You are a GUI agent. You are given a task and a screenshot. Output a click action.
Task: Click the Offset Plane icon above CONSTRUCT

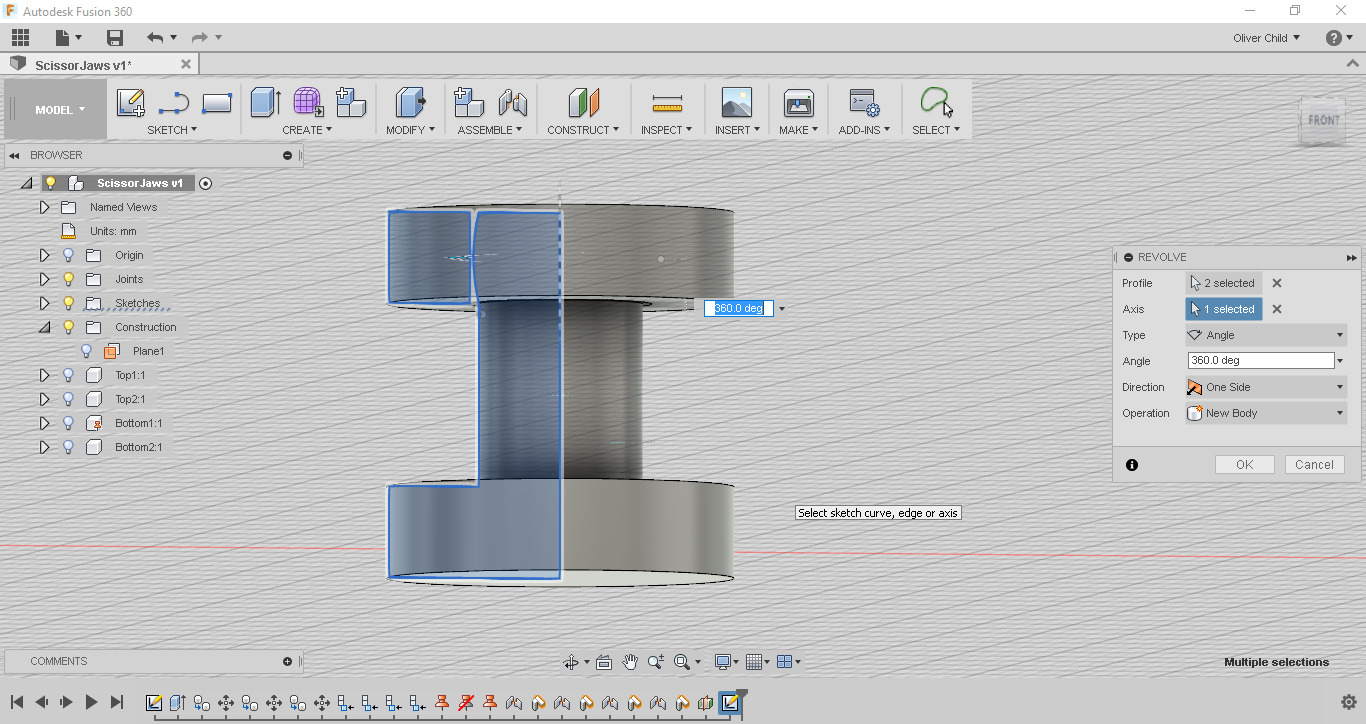click(x=584, y=103)
